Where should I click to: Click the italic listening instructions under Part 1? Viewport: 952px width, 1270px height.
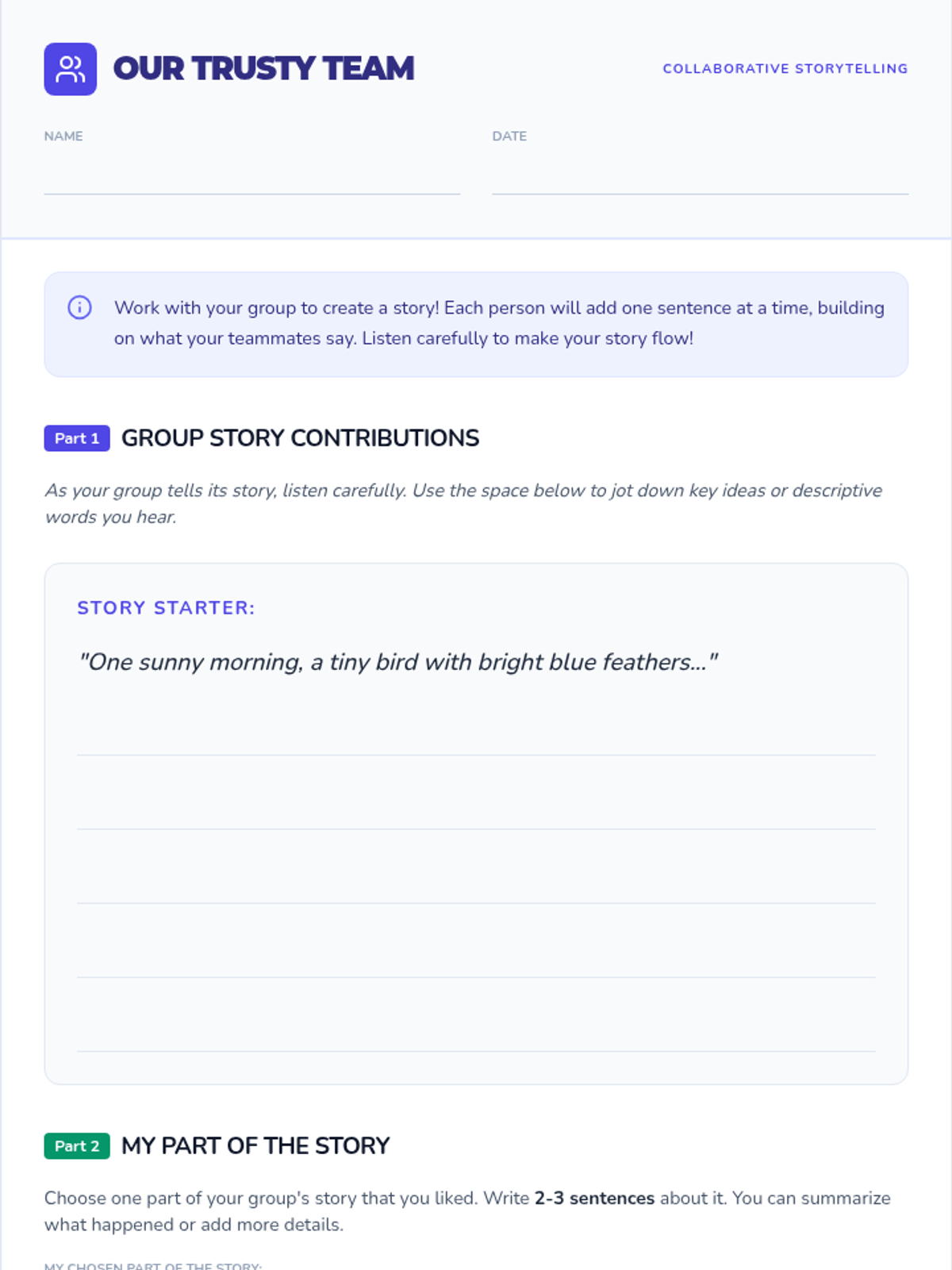coord(463,503)
